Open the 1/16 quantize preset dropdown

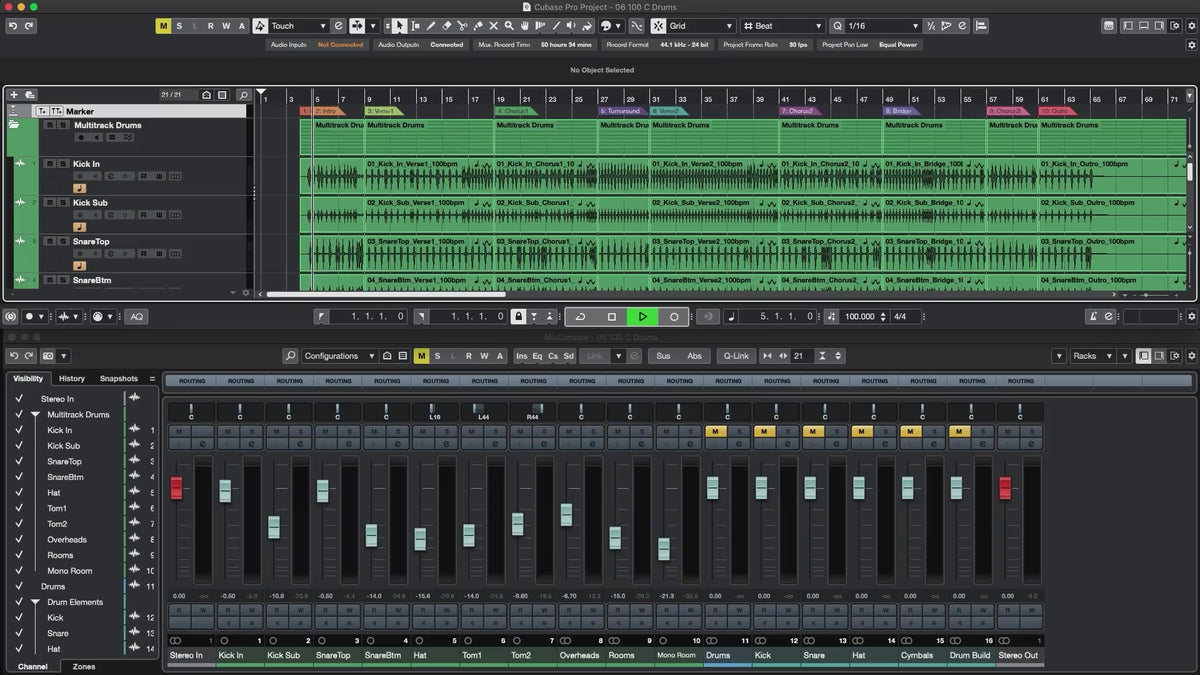(882, 26)
